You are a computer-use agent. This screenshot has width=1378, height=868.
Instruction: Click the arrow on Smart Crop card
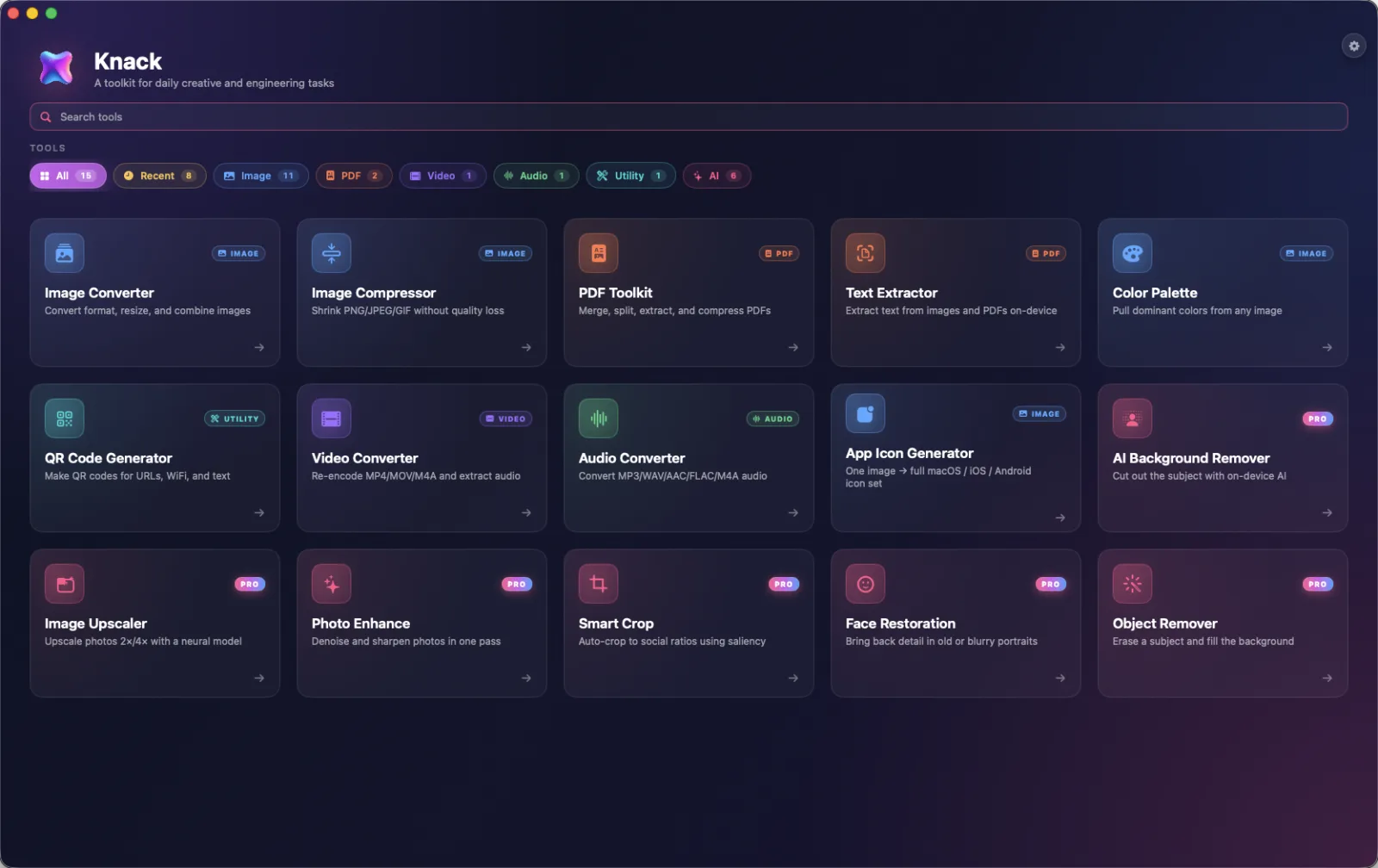tap(793, 679)
